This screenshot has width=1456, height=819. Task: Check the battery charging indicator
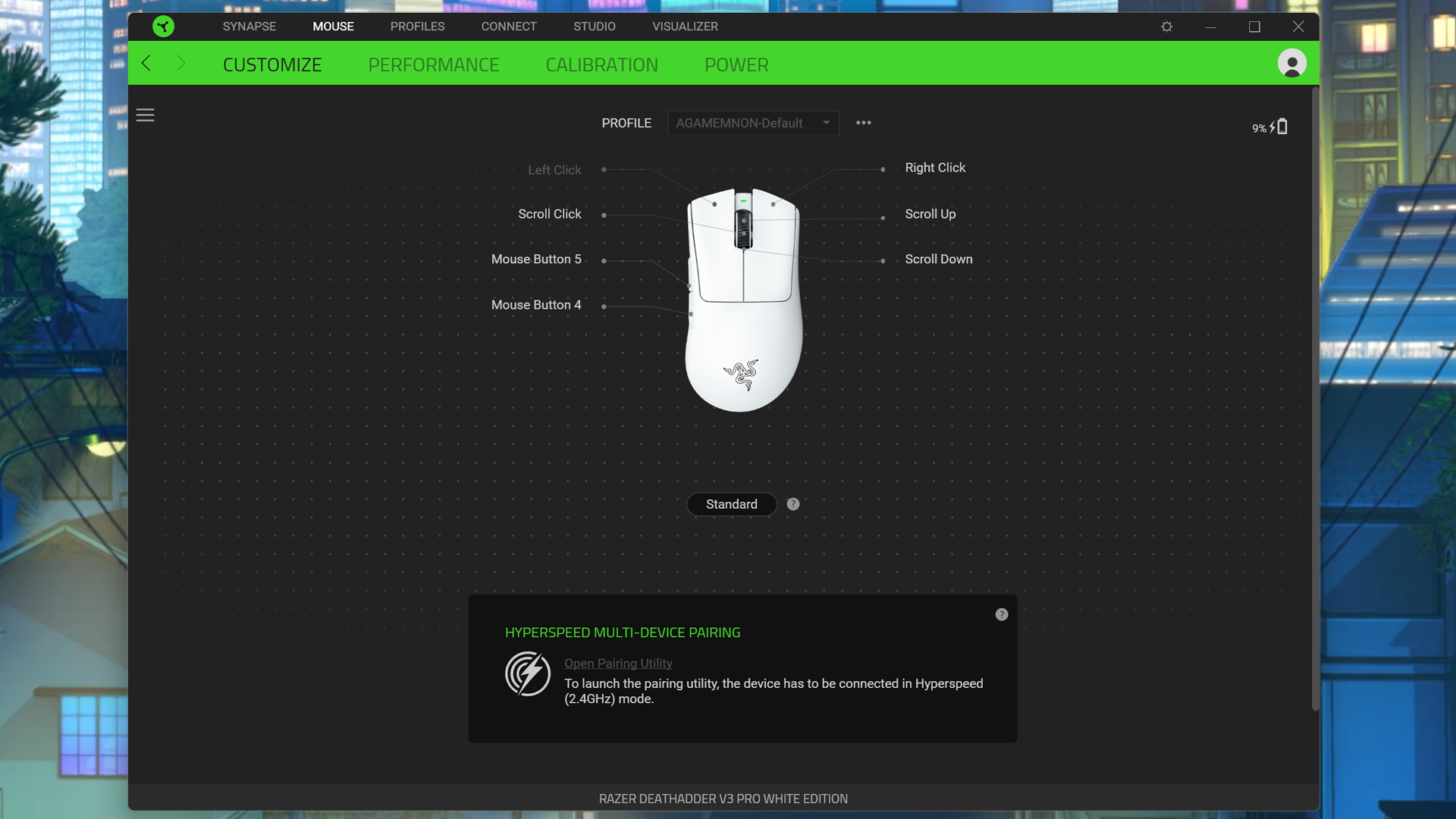click(x=1270, y=127)
